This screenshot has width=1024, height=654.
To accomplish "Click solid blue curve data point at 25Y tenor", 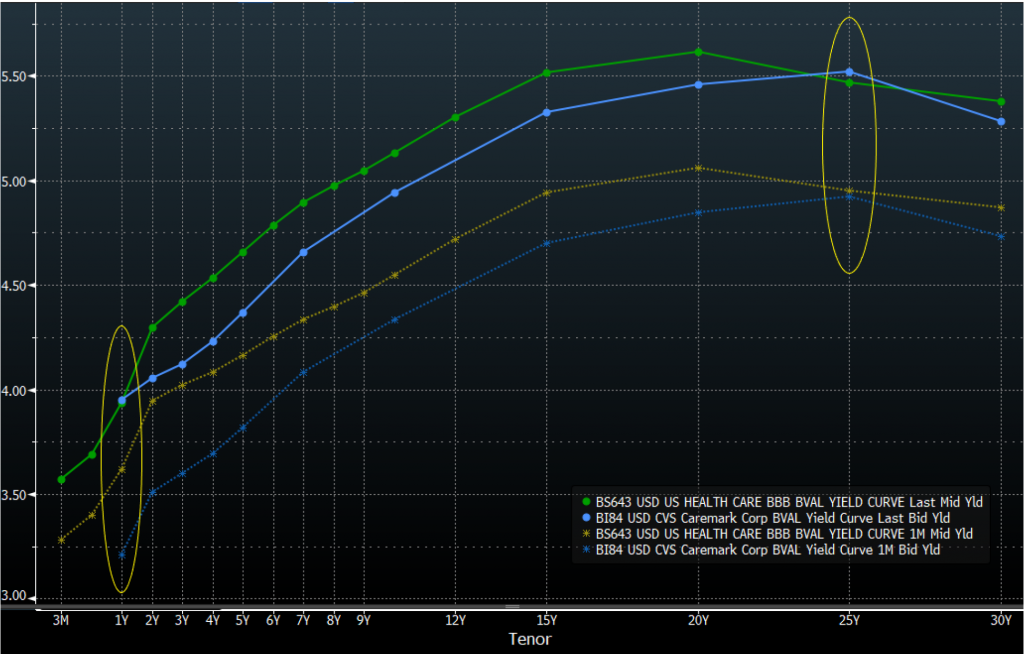I will pyautogui.click(x=850, y=72).
